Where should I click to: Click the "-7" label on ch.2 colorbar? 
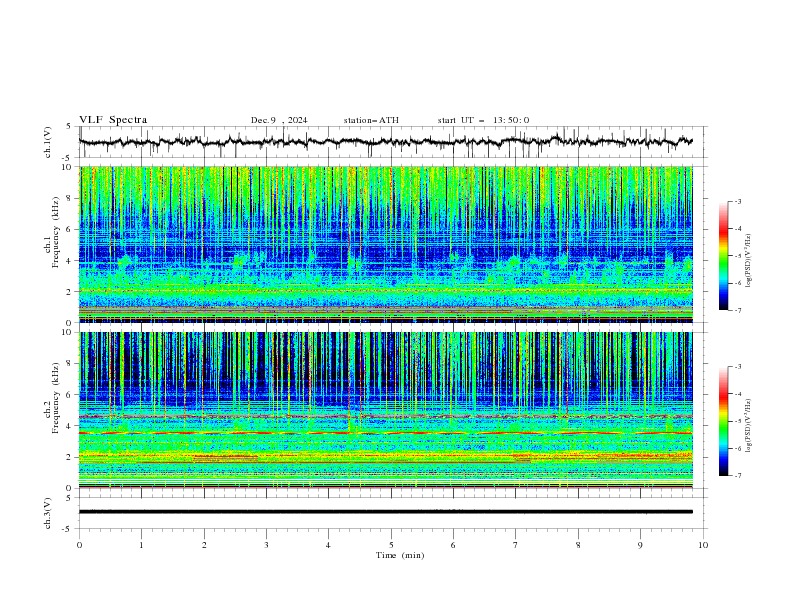point(737,476)
